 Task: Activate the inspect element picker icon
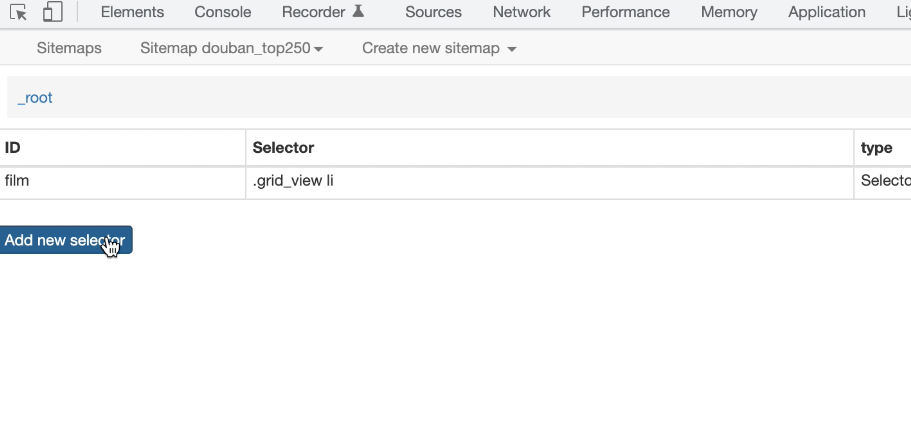tap(19, 12)
